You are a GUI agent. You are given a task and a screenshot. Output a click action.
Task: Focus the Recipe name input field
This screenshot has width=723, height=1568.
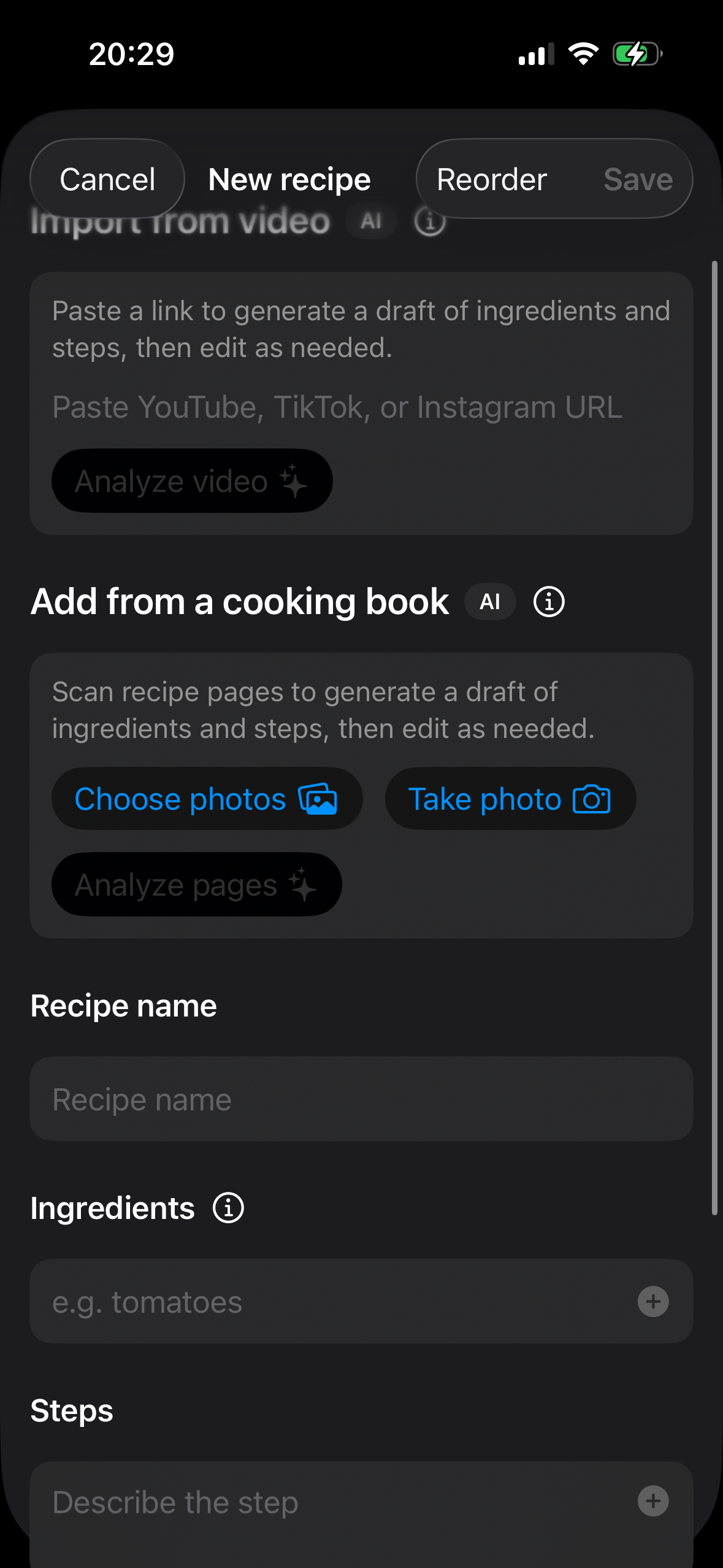coord(362,1099)
